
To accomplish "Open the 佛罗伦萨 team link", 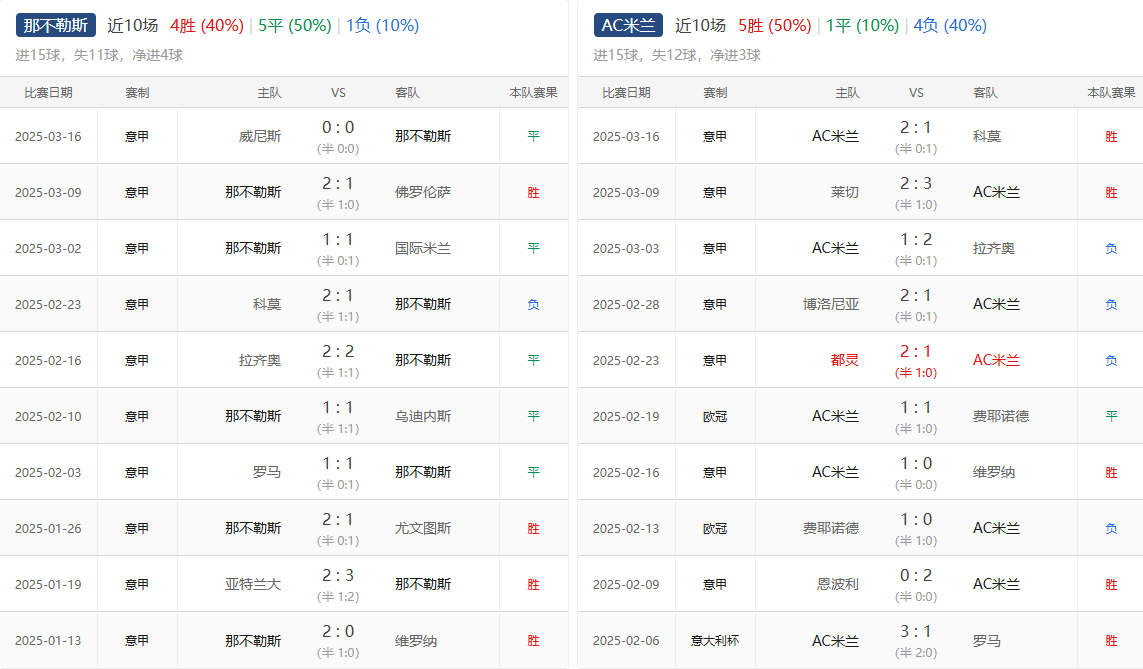I will [423, 192].
